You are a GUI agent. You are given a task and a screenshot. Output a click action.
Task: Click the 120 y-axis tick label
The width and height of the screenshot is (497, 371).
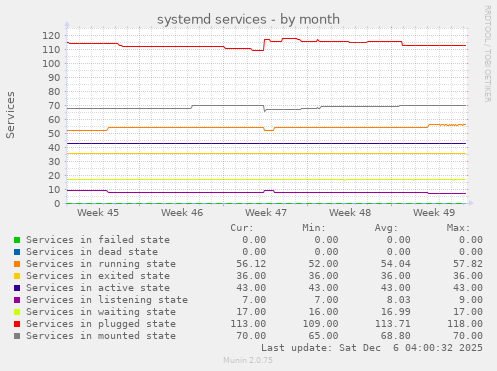click(x=51, y=36)
